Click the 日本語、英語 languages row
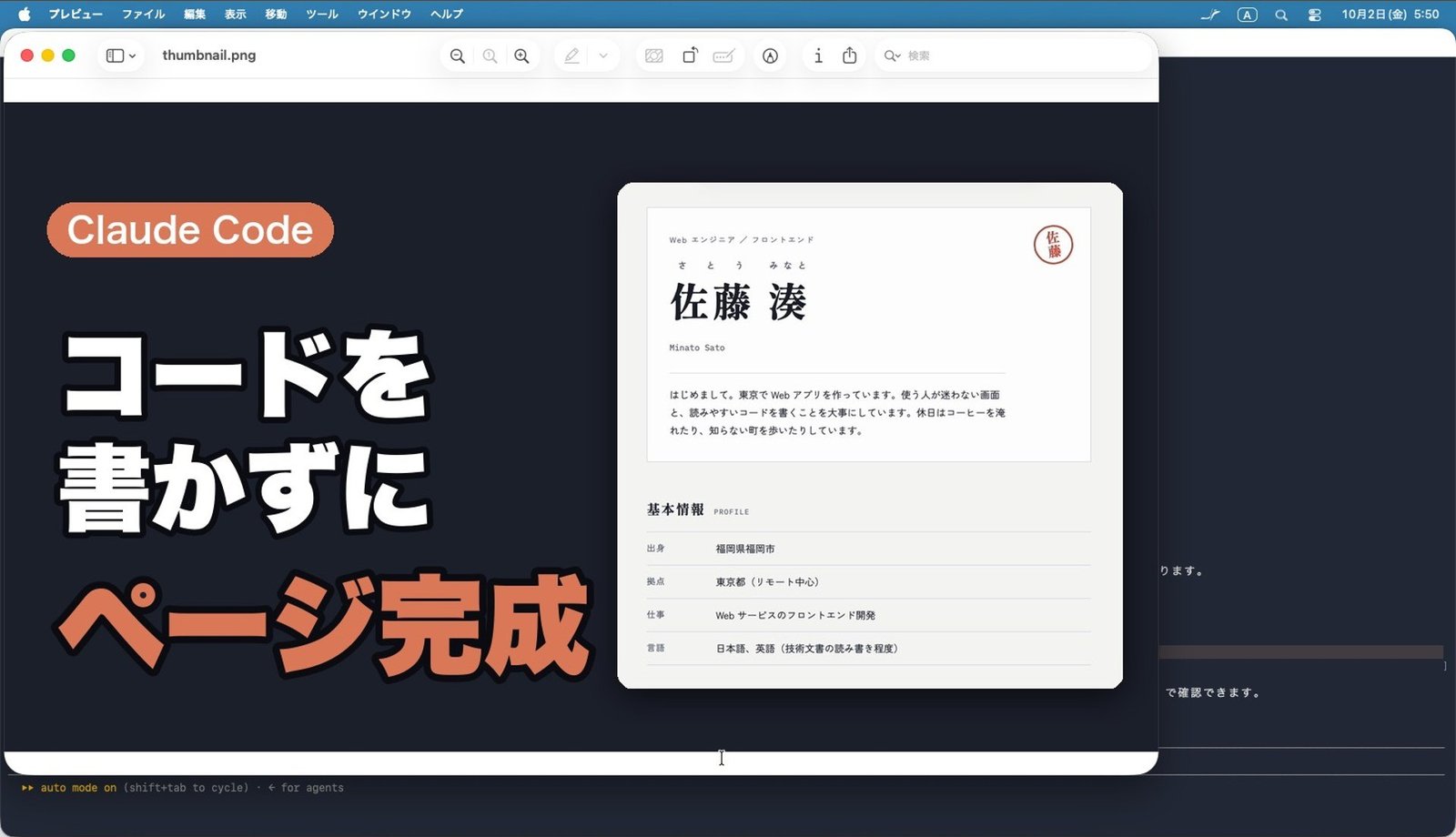The height and width of the screenshot is (837, 1456). coord(808,649)
